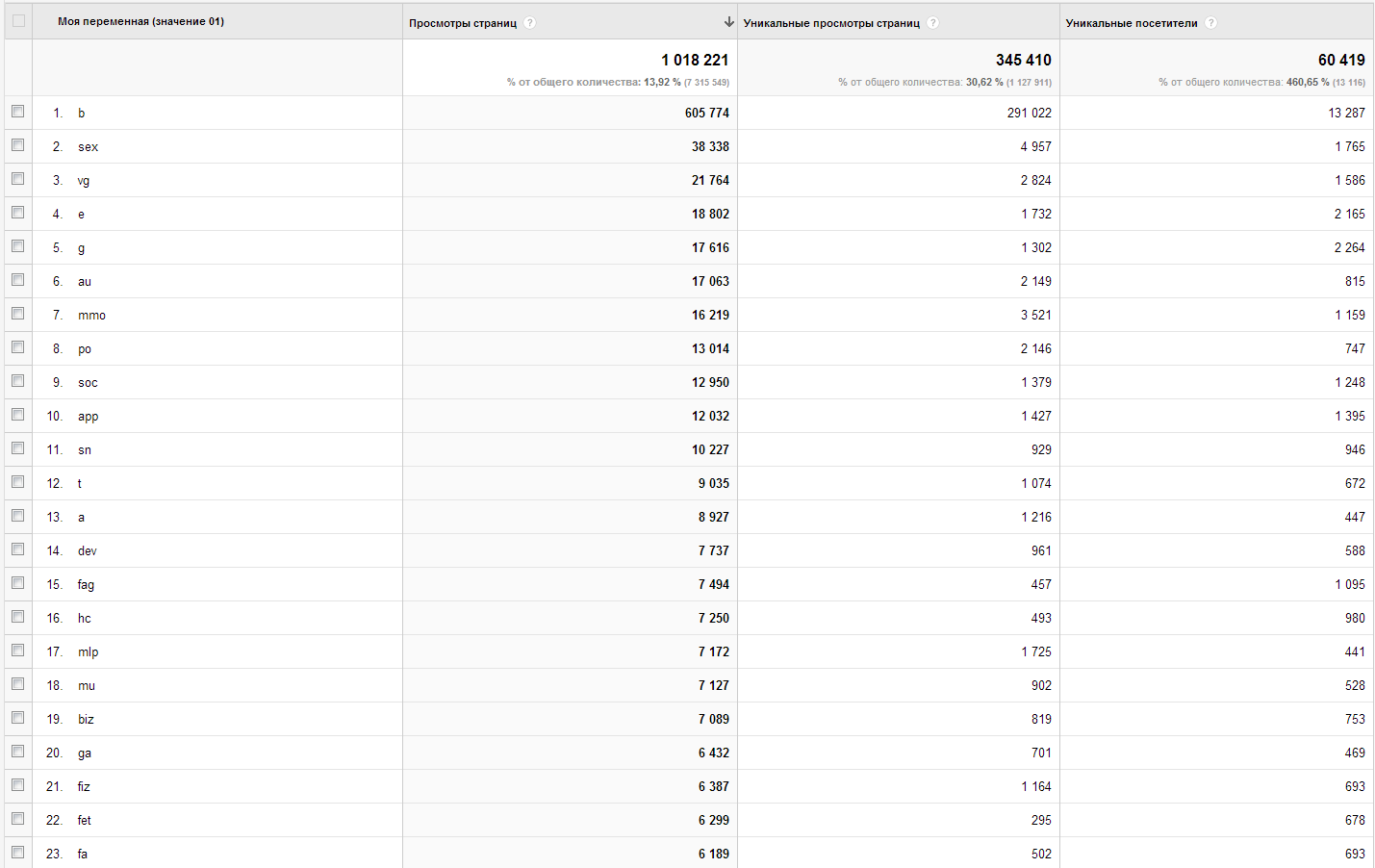Click the "au" variable value
This screenshot has height=868, width=1375.
coord(85,282)
